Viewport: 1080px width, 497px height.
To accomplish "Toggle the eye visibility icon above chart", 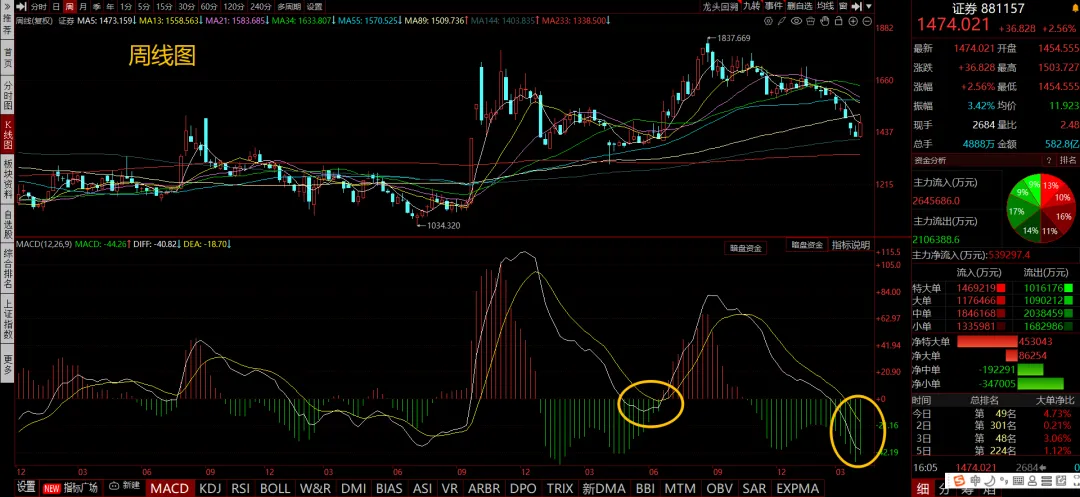I will tap(796, 21).
